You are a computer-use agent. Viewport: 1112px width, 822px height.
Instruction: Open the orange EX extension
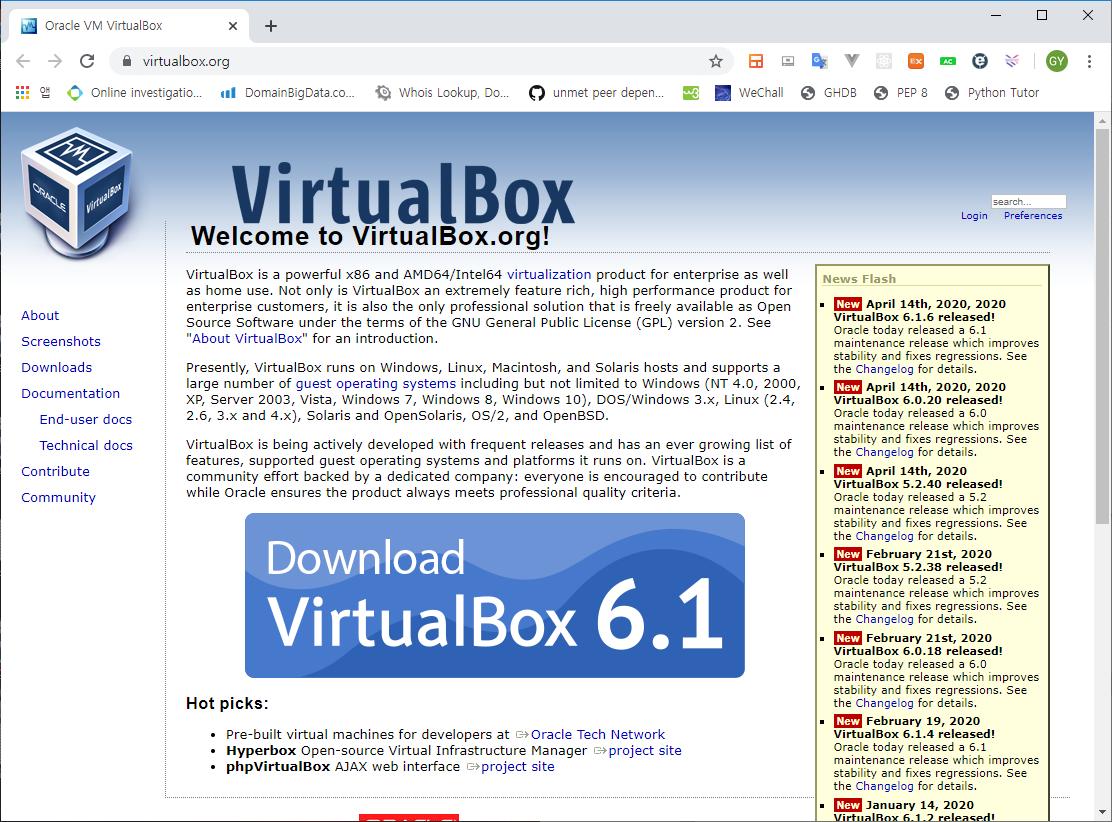click(916, 61)
